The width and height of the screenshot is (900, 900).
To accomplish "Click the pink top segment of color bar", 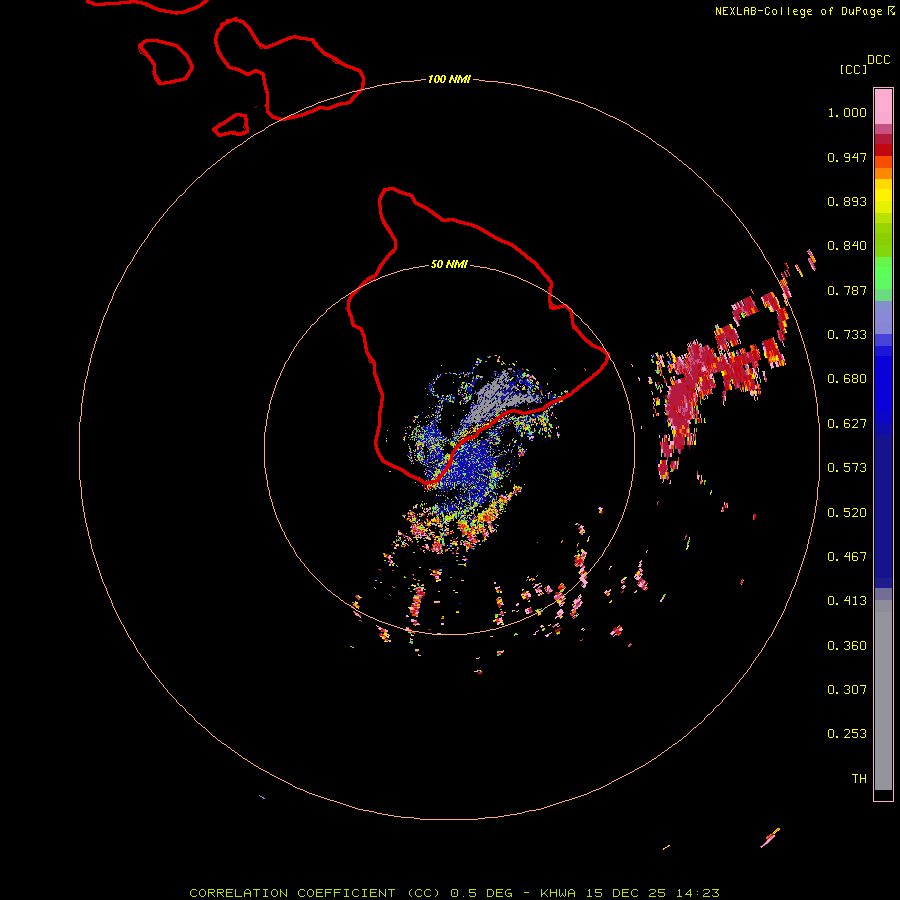I will (883, 107).
